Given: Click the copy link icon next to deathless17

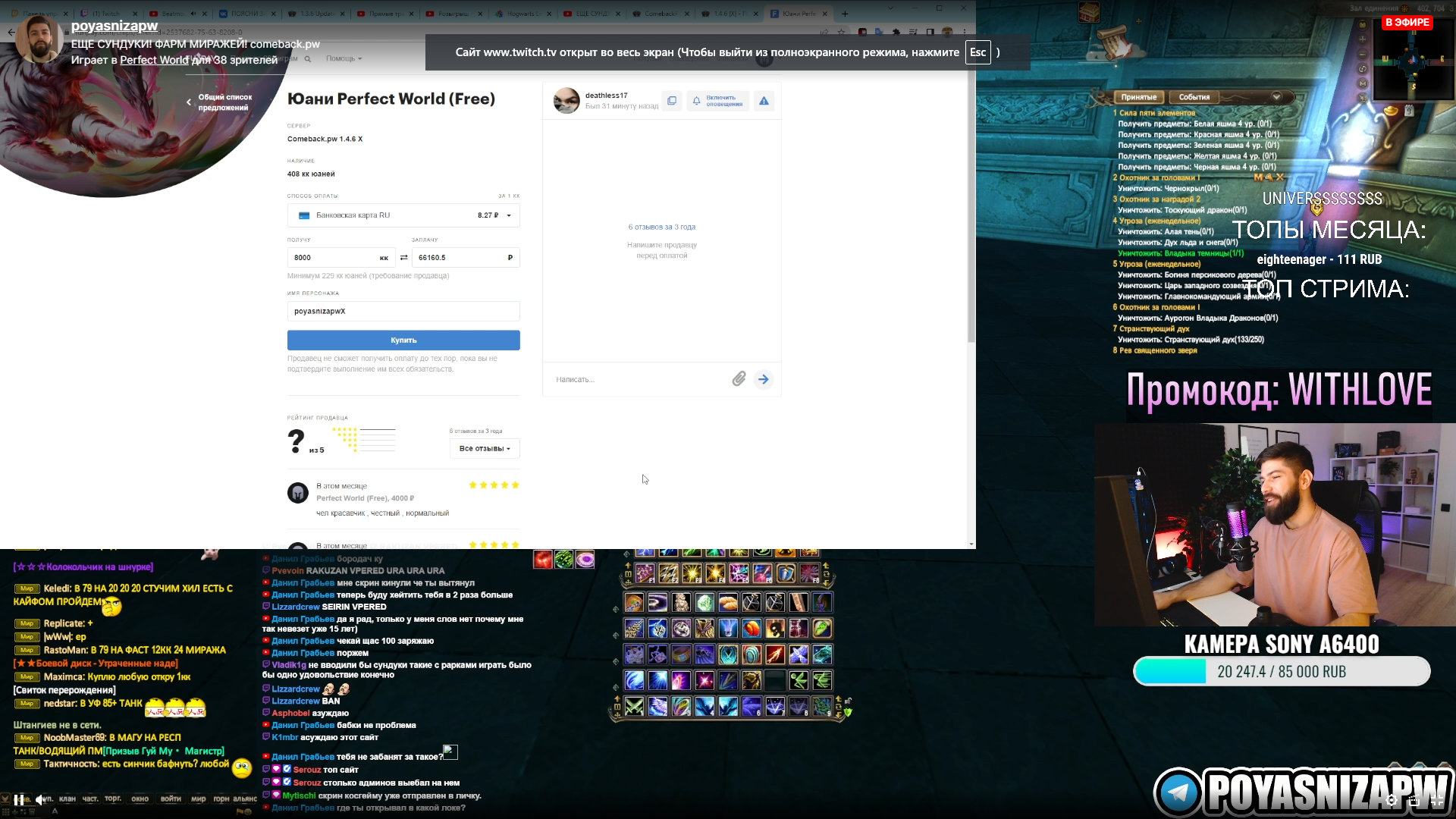Looking at the screenshot, I should [672, 101].
